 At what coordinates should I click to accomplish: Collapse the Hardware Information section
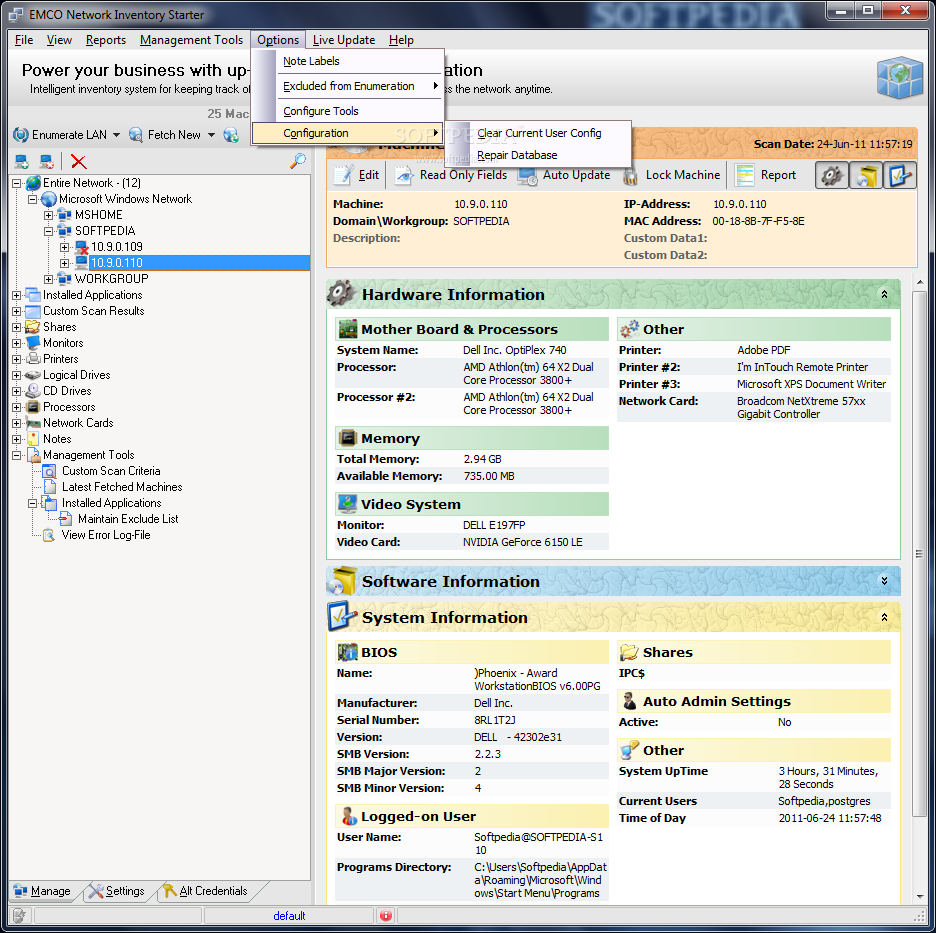tap(884, 294)
